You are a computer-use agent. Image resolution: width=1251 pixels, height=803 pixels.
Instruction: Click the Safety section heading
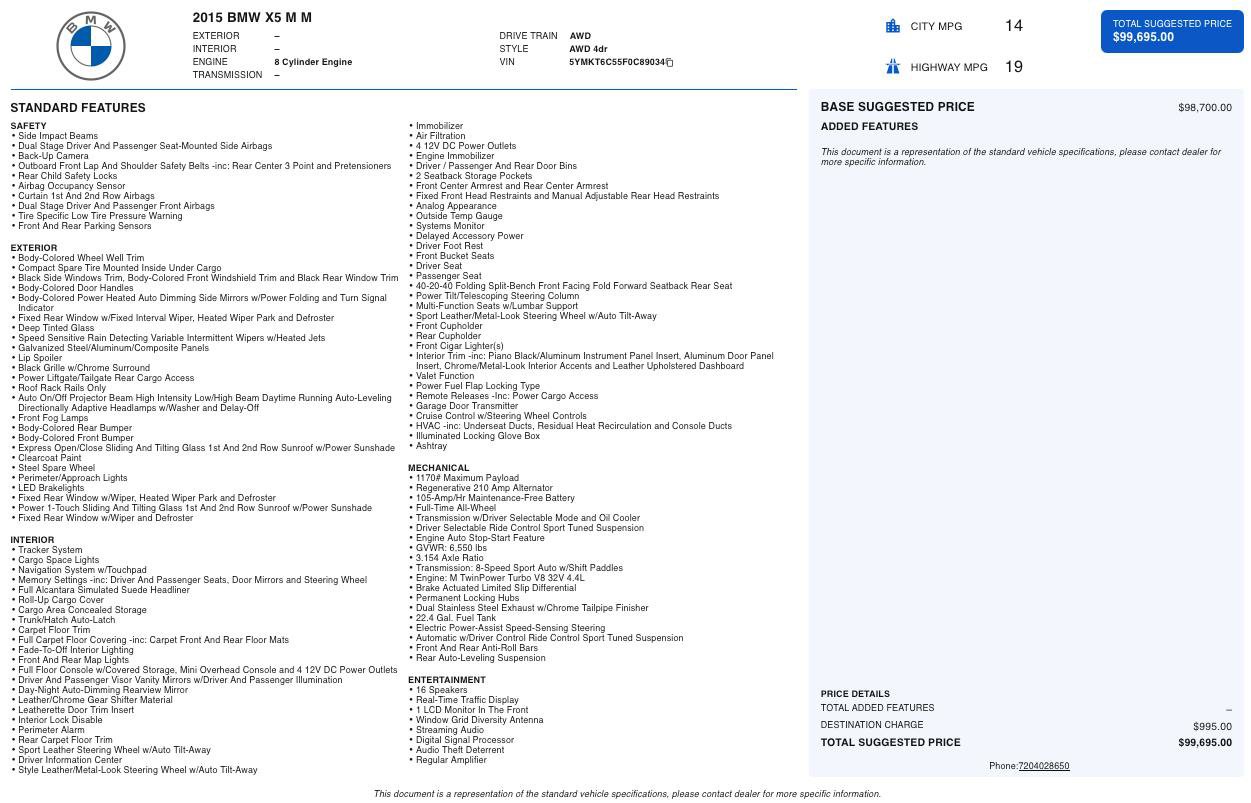tap(29, 126)
